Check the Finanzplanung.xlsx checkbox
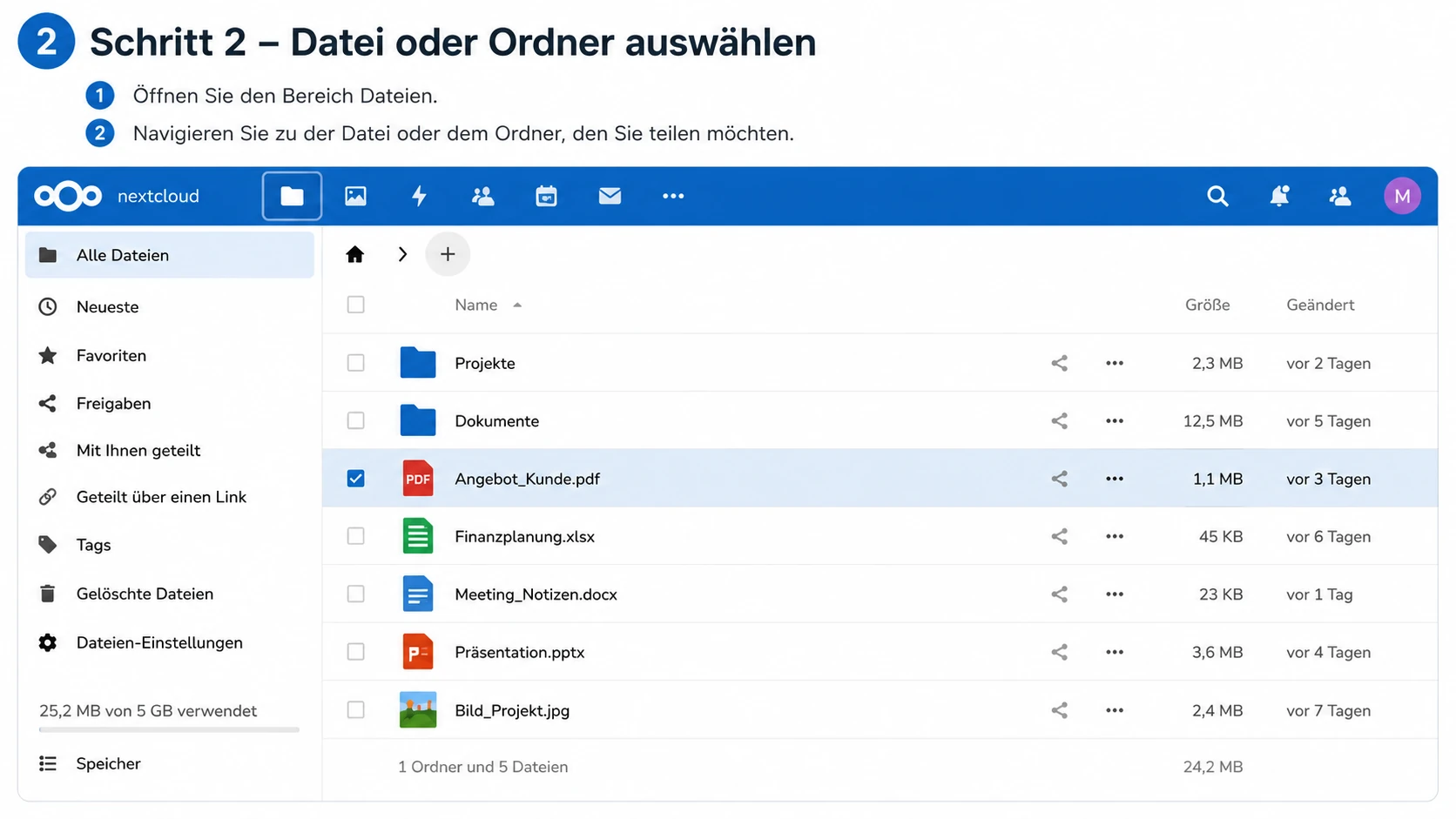 tap(355, 536)
